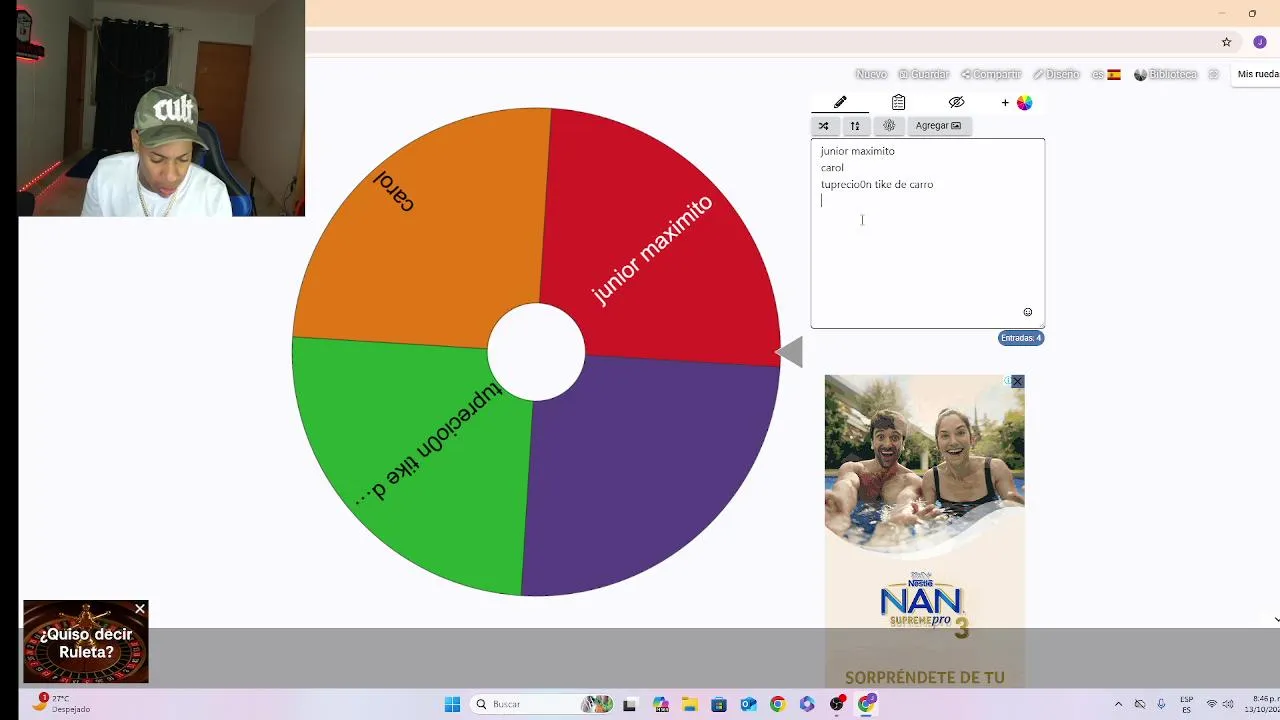
Task: Open the first Chrome icon next to Outlook
Action: click(x=778, y=704)
